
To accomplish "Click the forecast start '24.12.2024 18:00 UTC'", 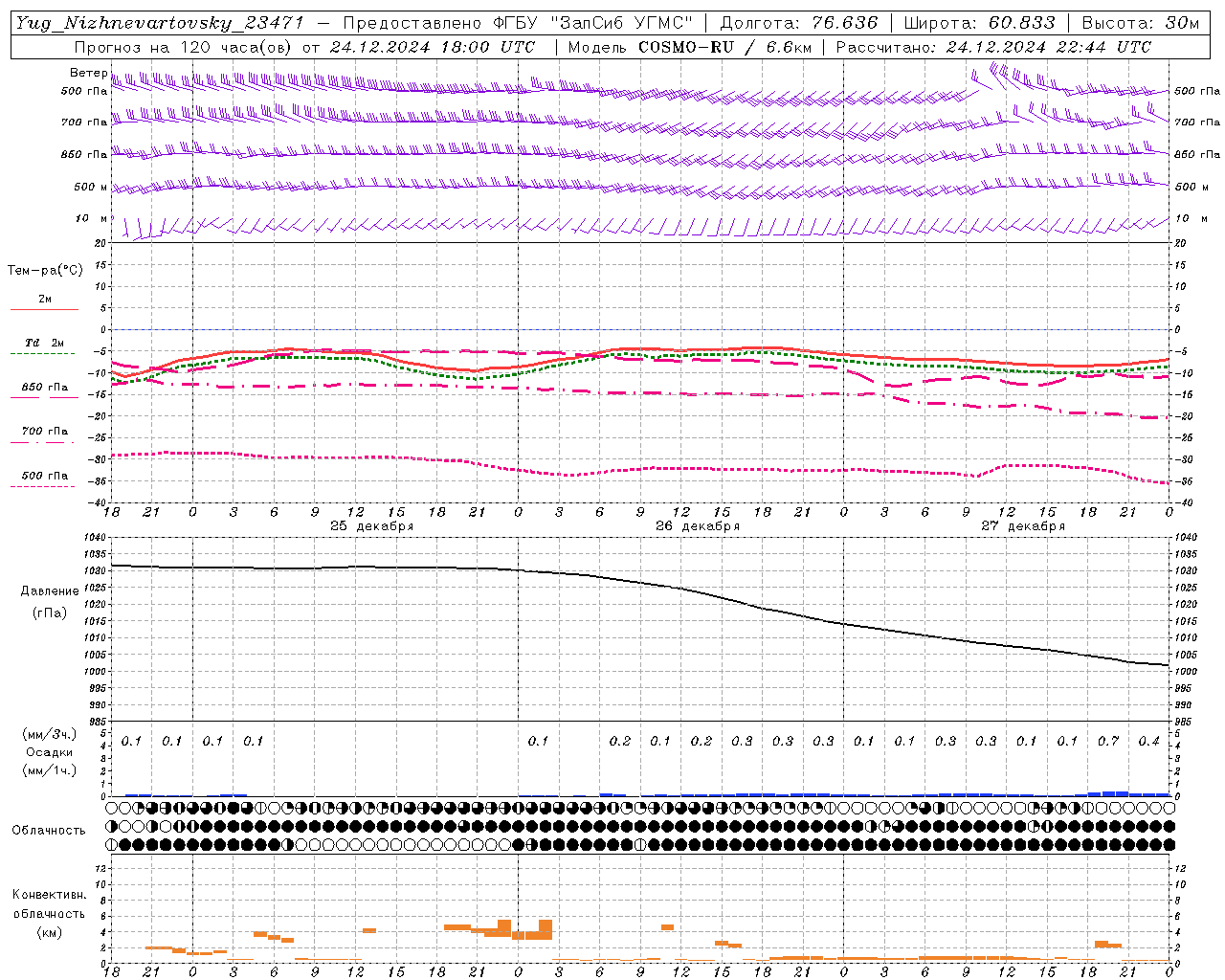I will pos(433,47).
